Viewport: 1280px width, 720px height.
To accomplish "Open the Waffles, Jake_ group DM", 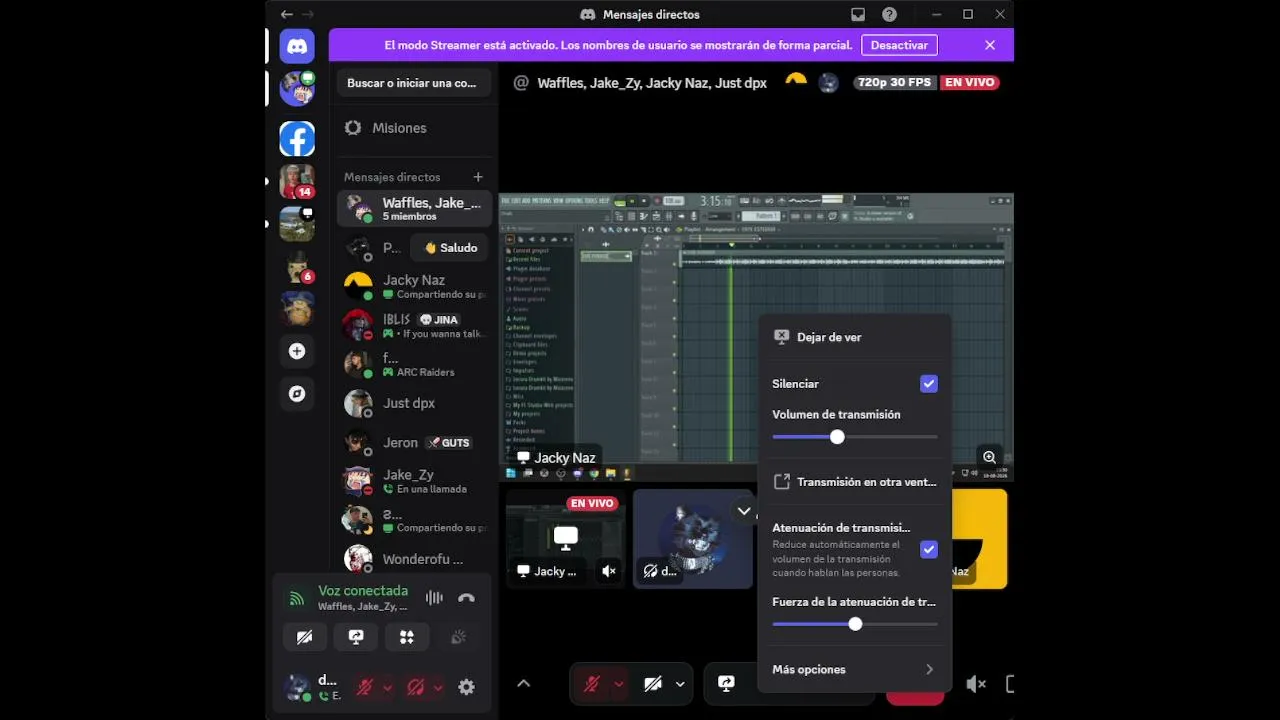I will click(414, 209).
